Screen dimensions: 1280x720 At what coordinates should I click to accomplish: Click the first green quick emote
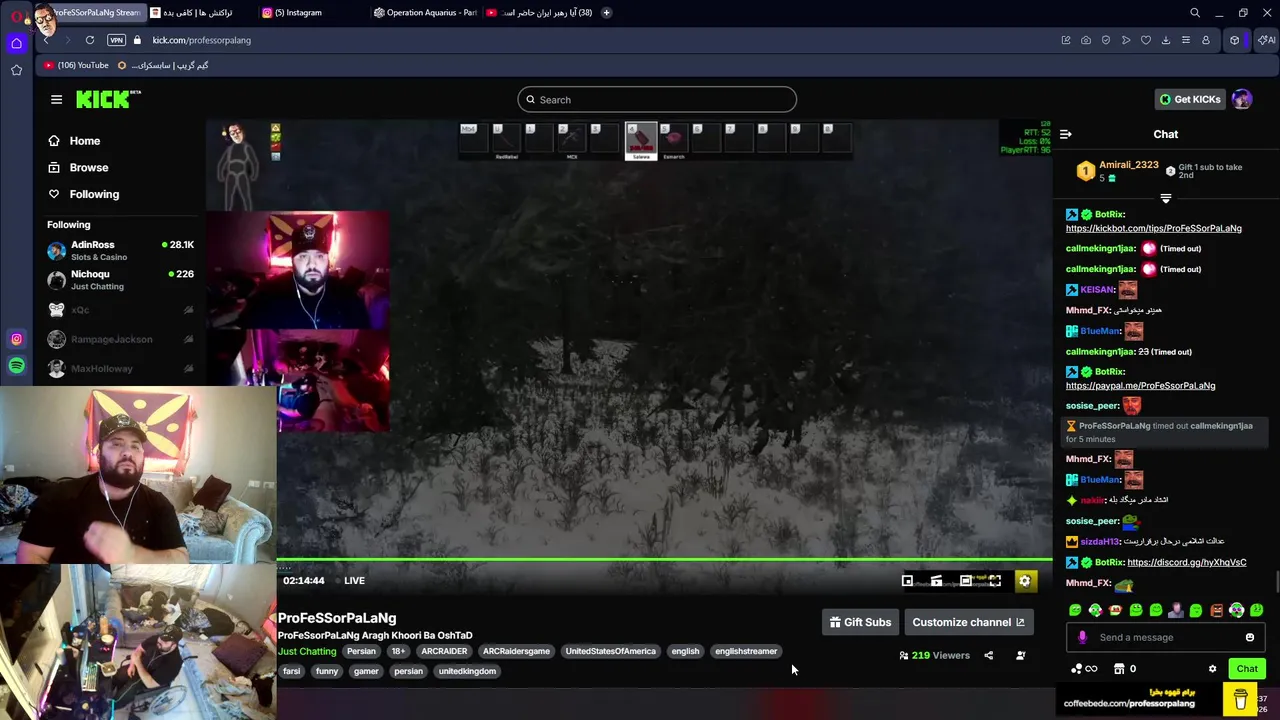tap(1075, 610)
